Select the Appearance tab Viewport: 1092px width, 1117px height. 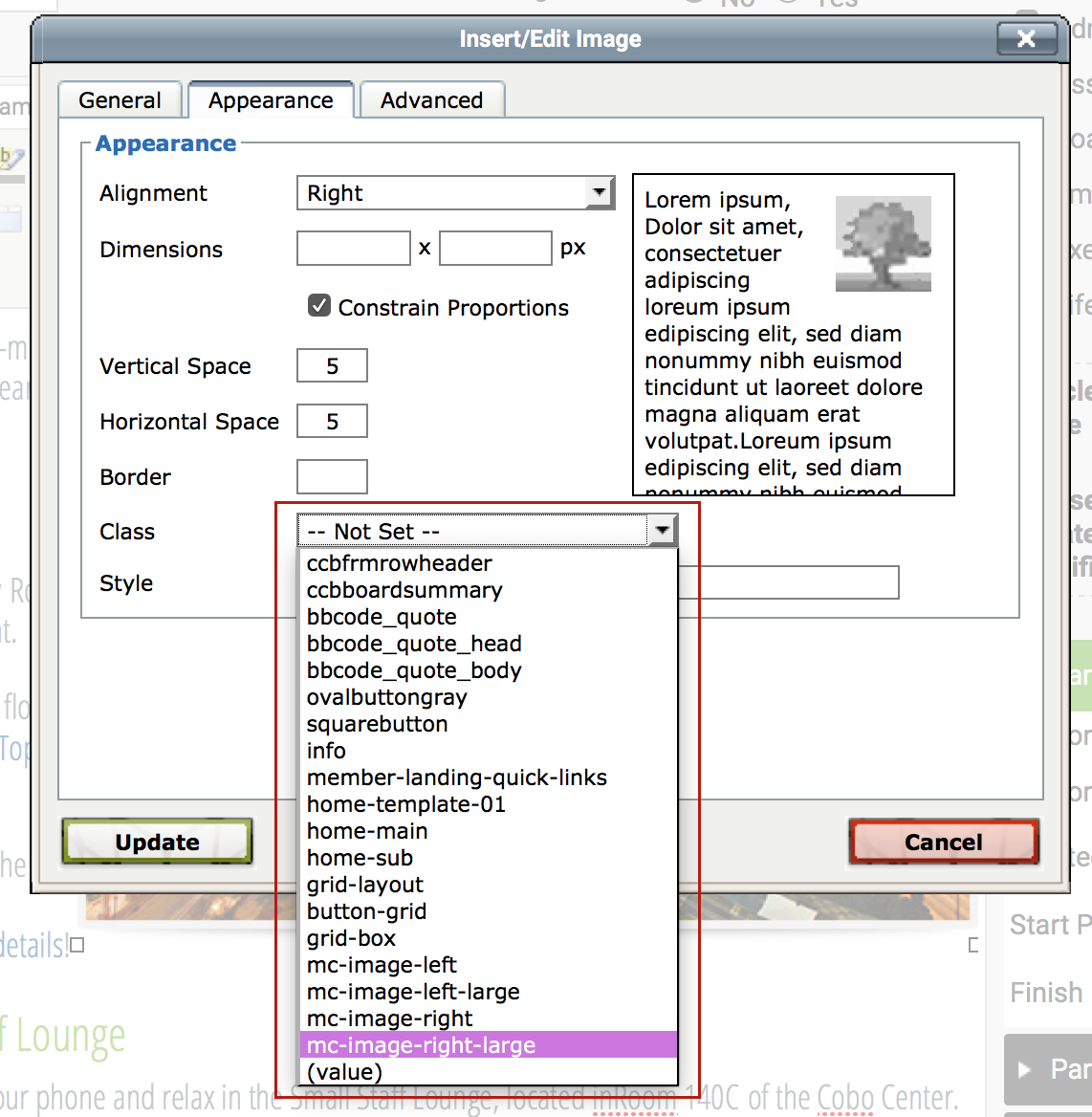click(271, 100)
